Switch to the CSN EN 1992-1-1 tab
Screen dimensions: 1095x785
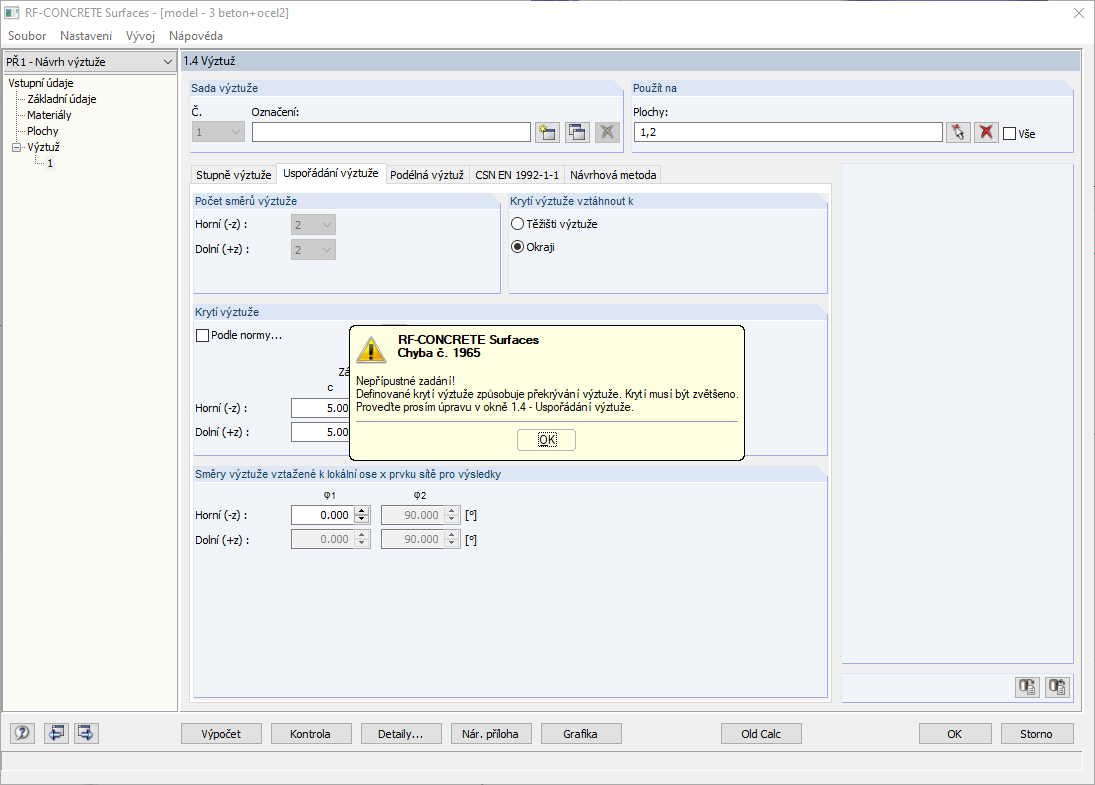[x=517, y=175]
